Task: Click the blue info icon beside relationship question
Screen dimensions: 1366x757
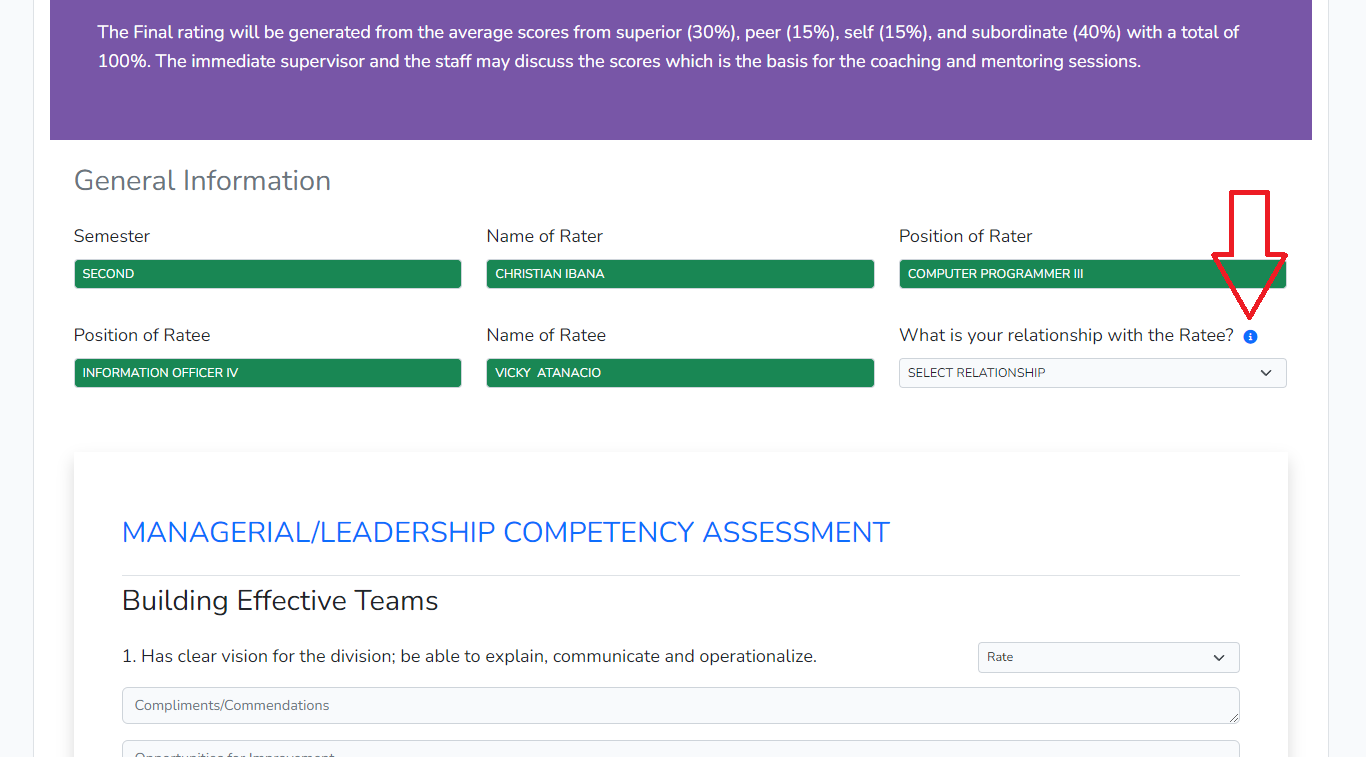Action: 1250,337
